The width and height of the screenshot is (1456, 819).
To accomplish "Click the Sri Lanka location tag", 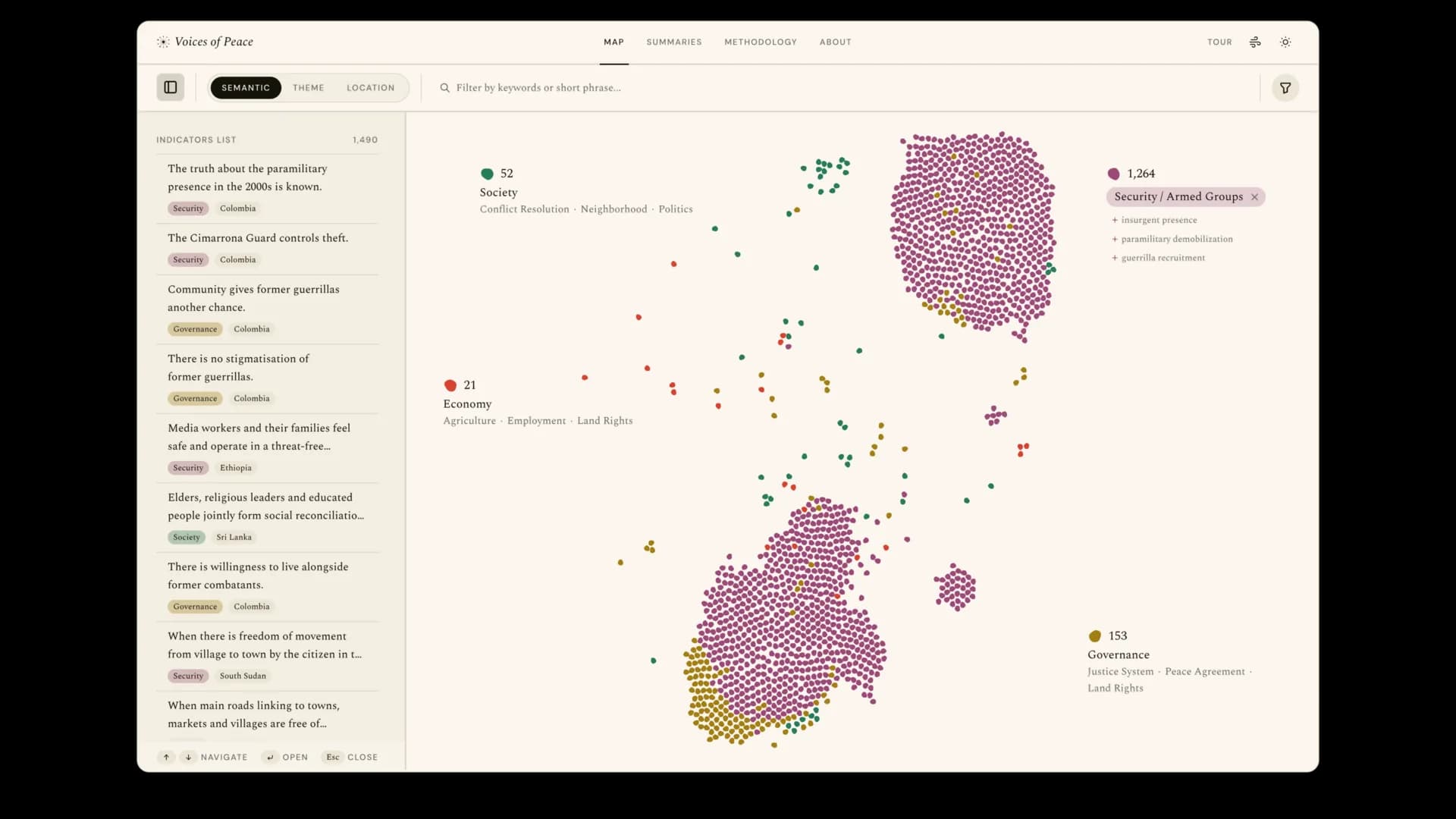I will (234, 538).
